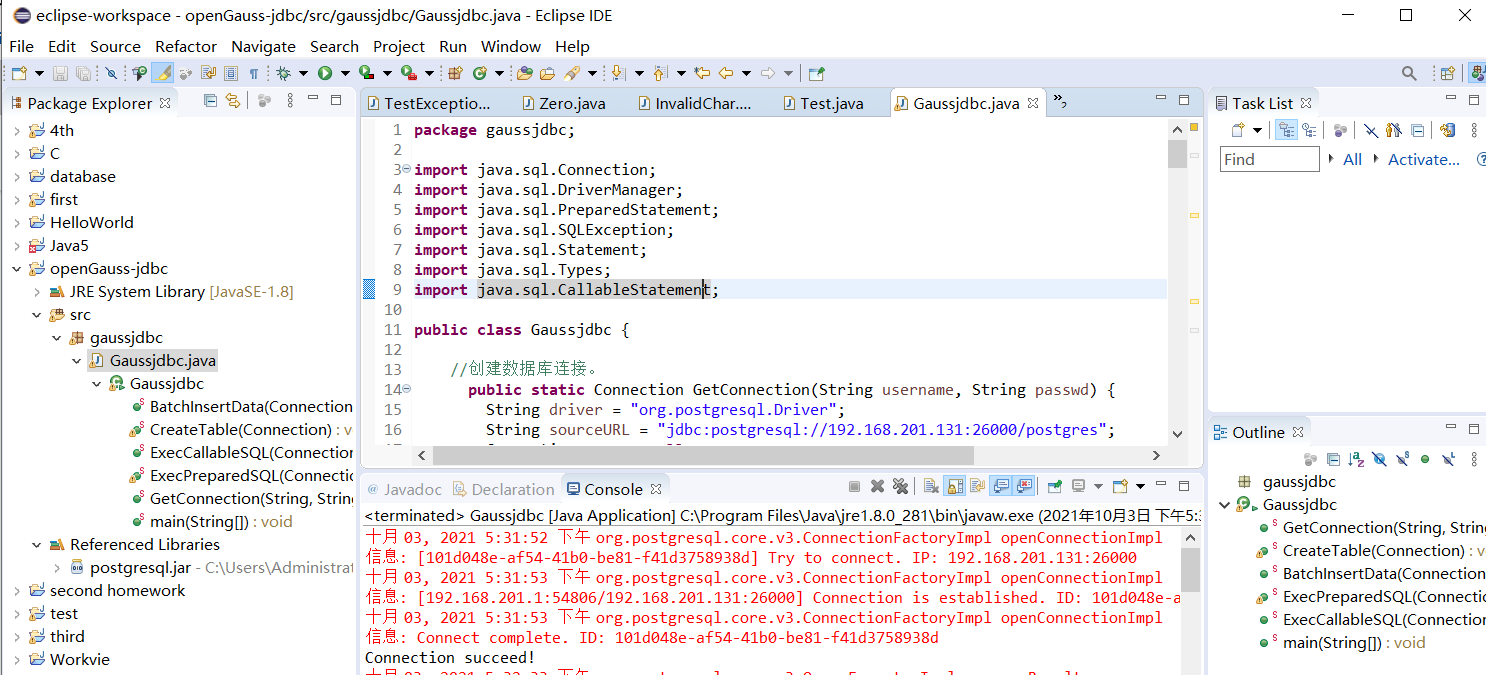Click the New Java Package icon
This screenshot has height=675, width=1486.
coord(454,73)
